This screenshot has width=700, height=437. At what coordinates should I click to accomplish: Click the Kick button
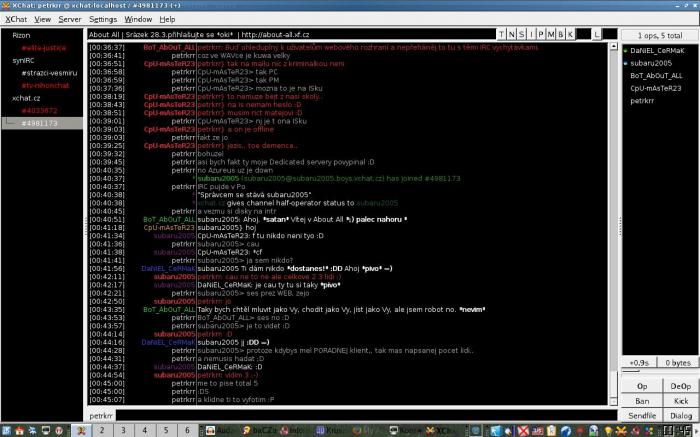point(681,401)
